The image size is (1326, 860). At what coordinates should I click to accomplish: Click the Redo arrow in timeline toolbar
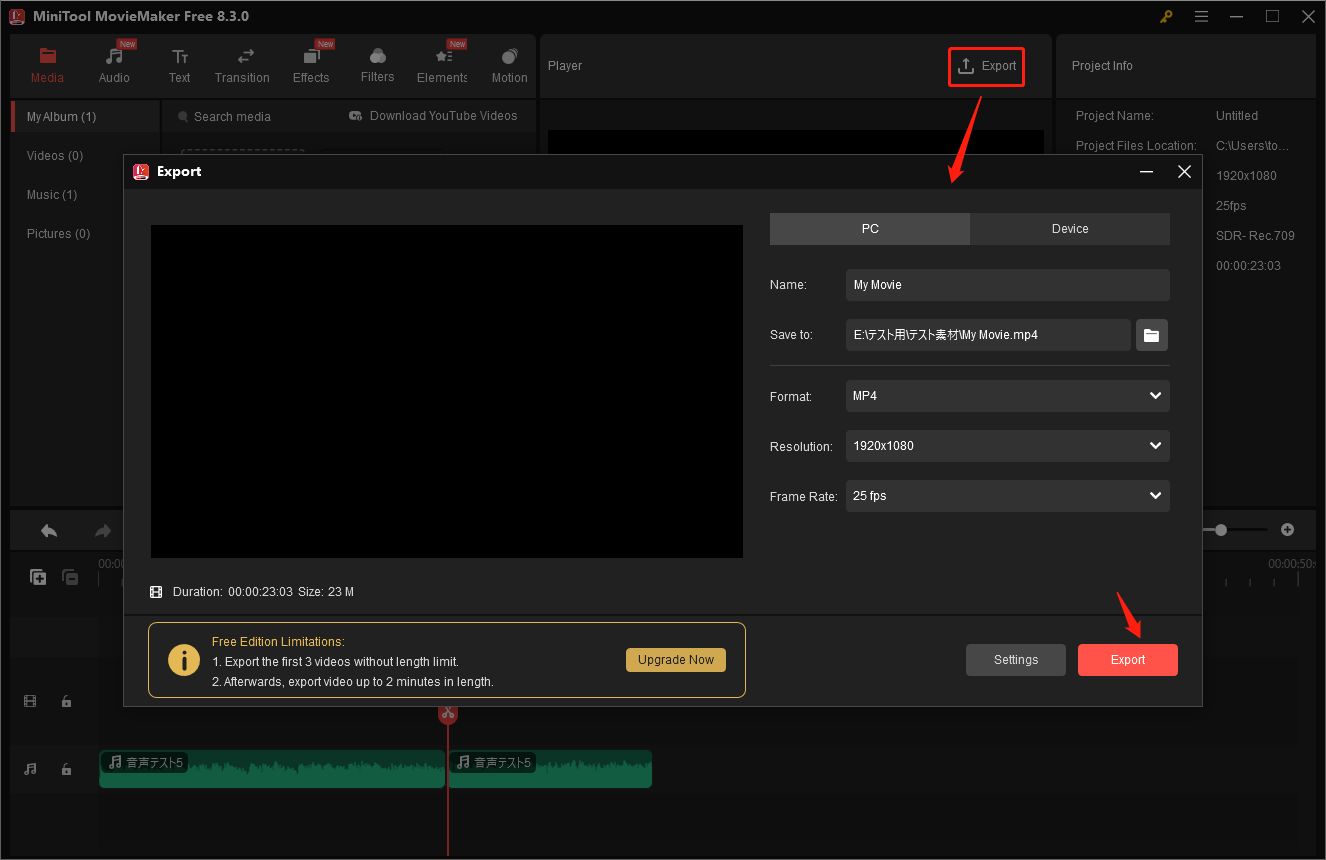[x=102, y=531]
